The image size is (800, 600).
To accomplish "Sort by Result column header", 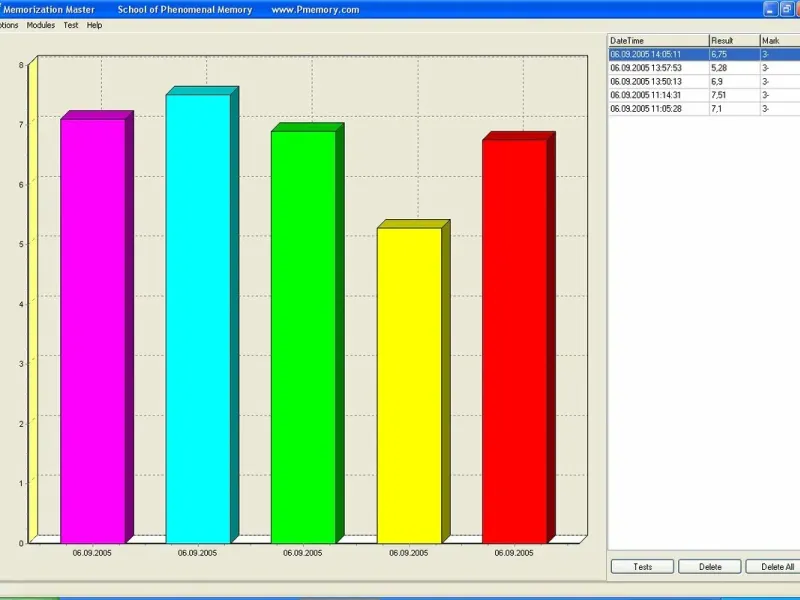I will 735,41.
